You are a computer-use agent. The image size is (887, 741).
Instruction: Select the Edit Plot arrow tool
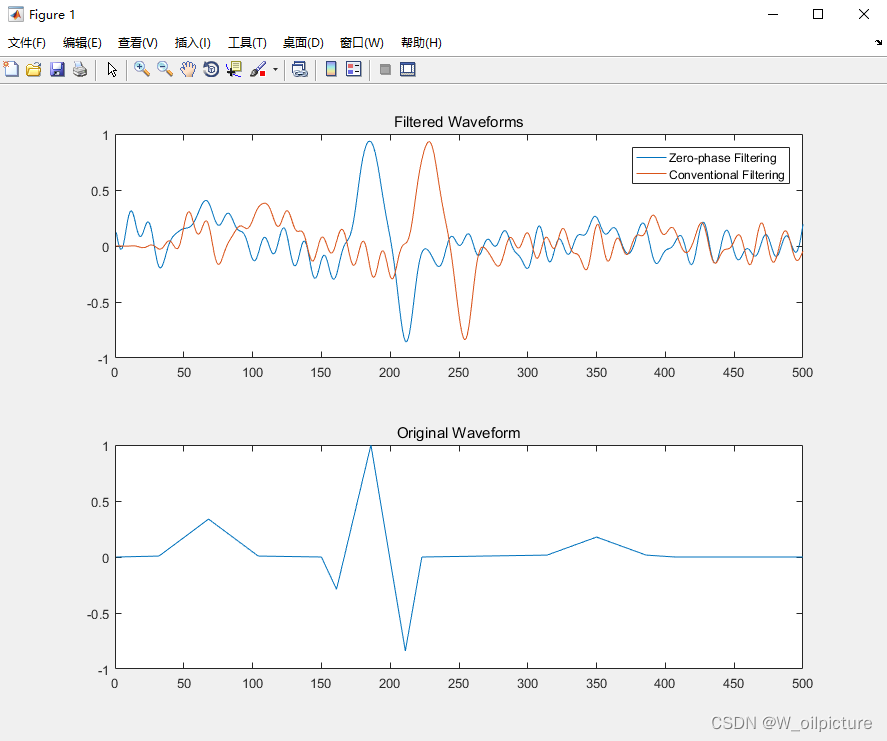112,70
